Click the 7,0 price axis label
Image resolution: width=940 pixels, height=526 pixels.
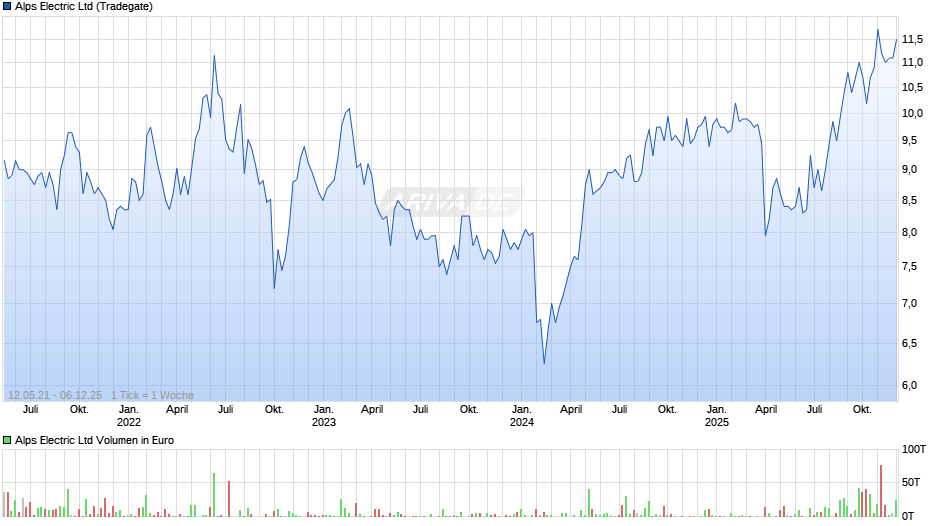pos(909,303)
